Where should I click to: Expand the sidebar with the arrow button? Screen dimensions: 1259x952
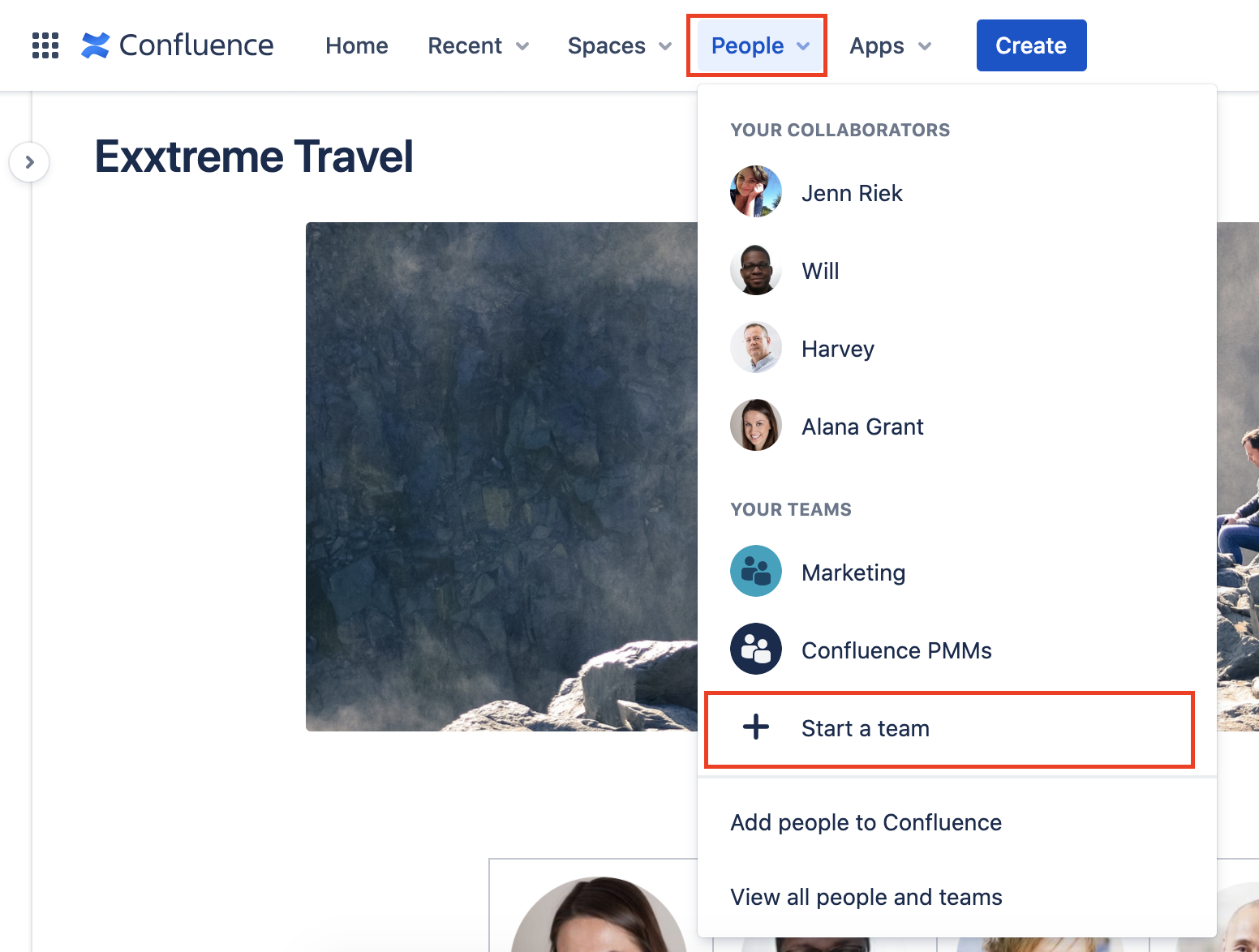(x=29, y=162)
